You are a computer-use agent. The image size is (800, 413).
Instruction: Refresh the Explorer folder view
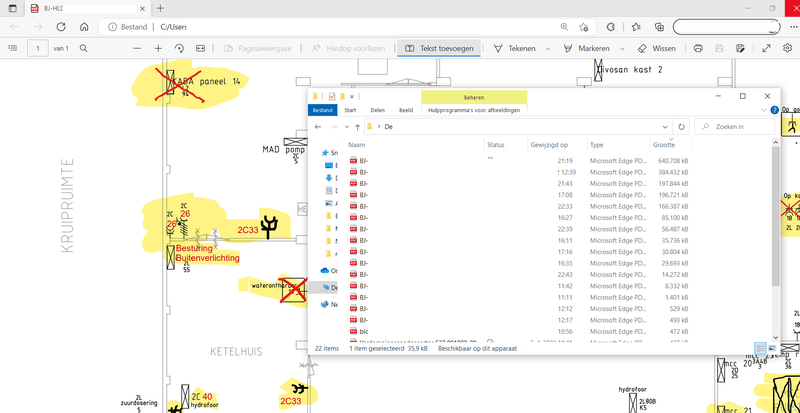681,127
